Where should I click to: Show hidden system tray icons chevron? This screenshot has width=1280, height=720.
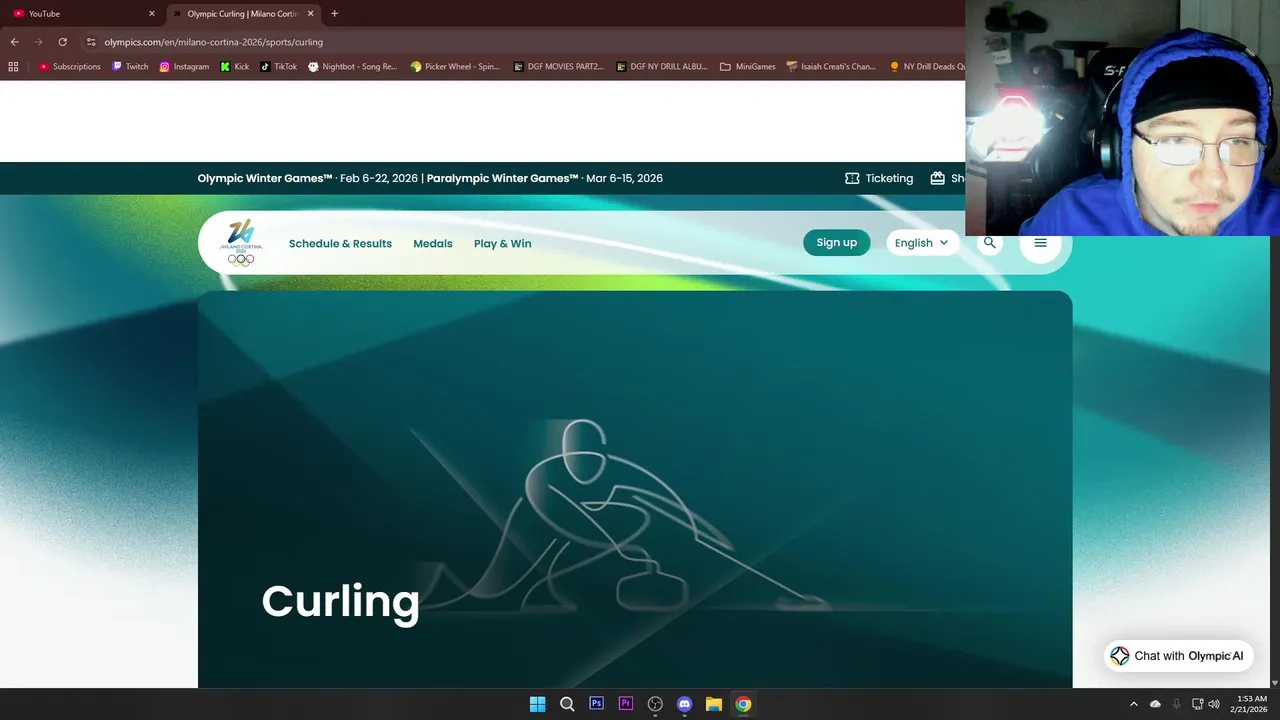point(1133,704)
